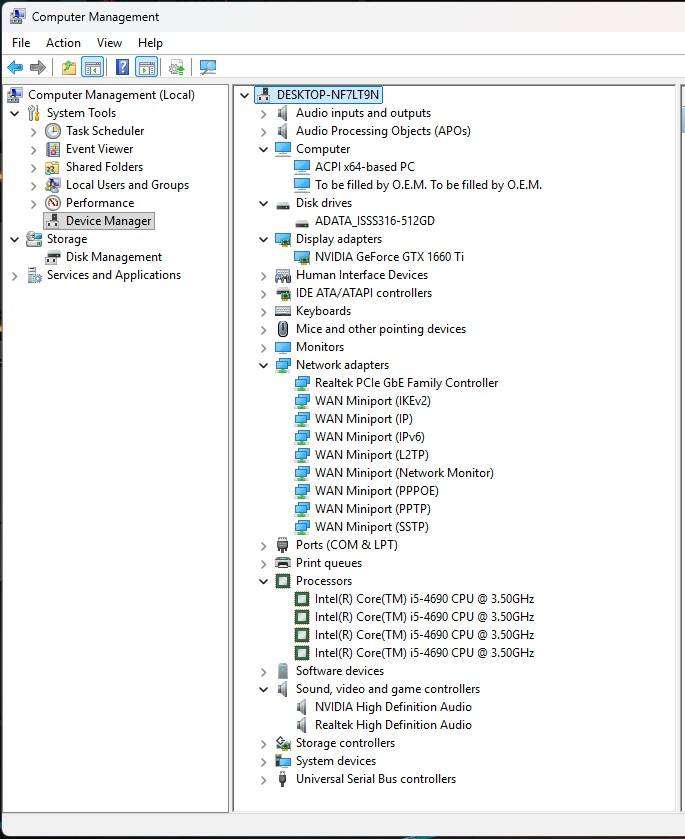Image resolution: width=685 pixels, height=839 pixels.
Task: Click the Mice and other pointing devices icon
Action: click(283, 329)
